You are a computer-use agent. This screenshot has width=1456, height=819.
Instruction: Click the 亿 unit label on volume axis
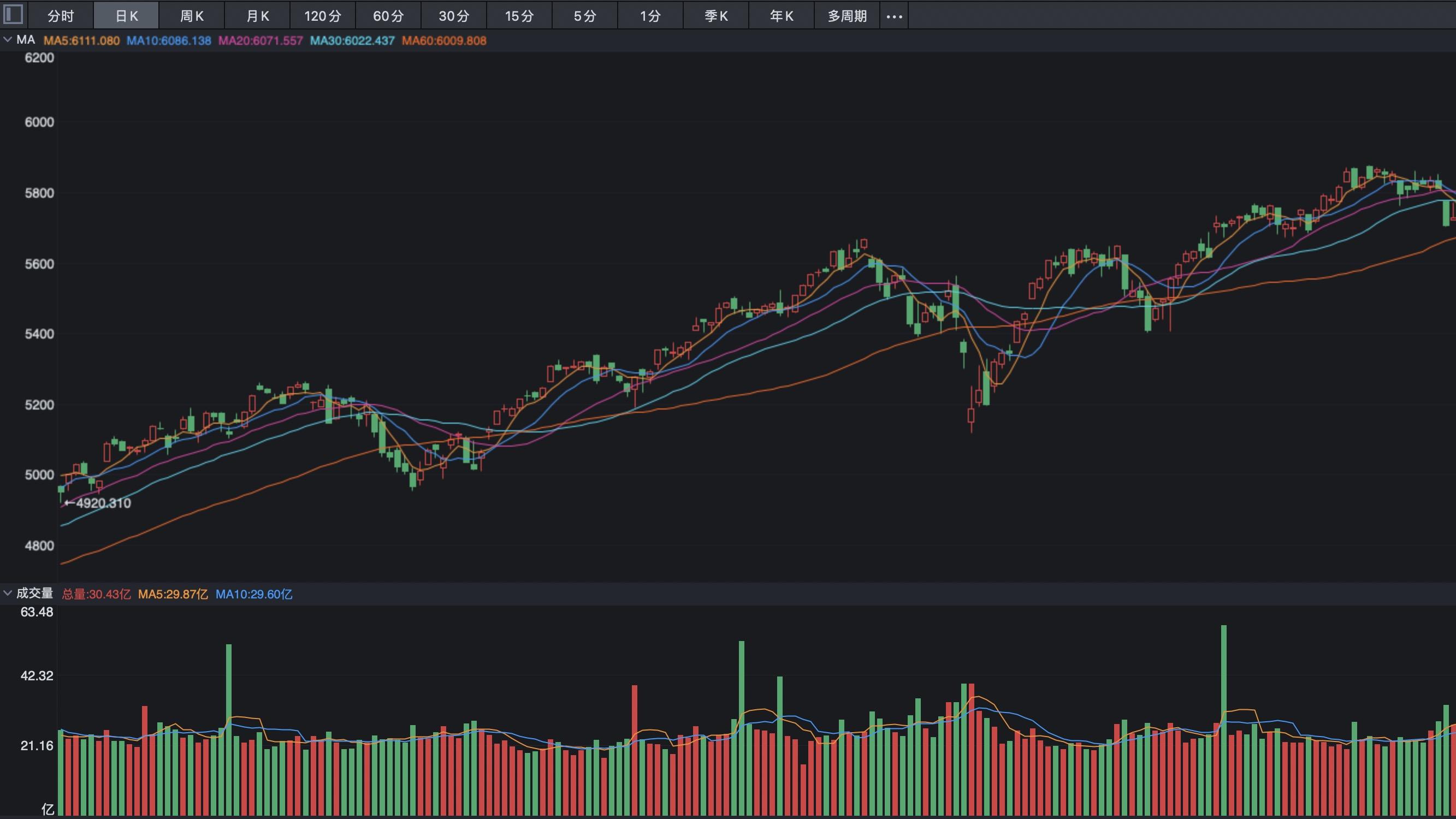click(x=48, y=809)
